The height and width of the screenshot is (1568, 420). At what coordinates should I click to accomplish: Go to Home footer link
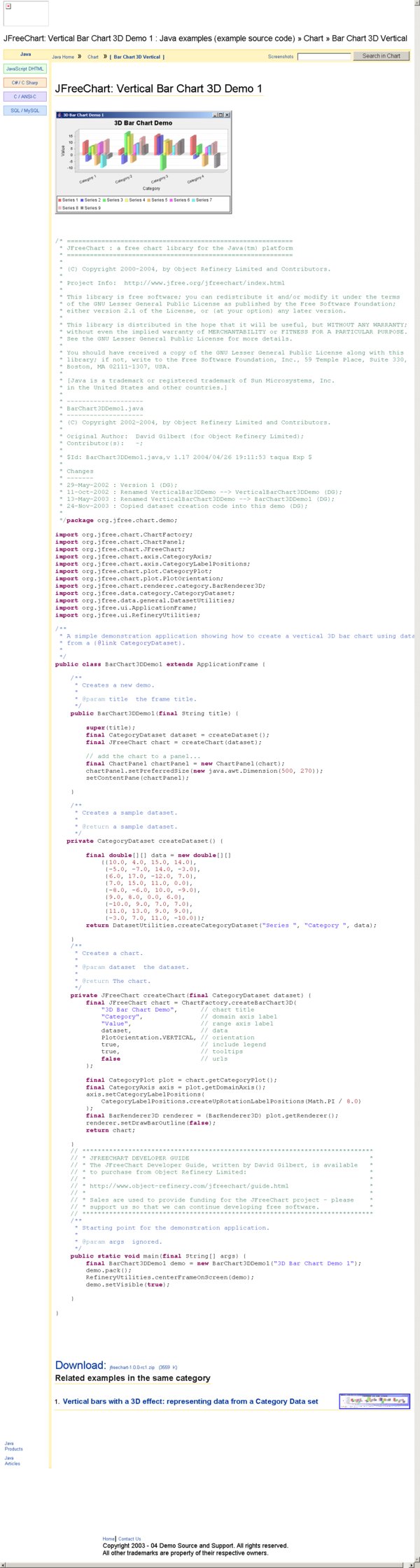(108, 1539)
